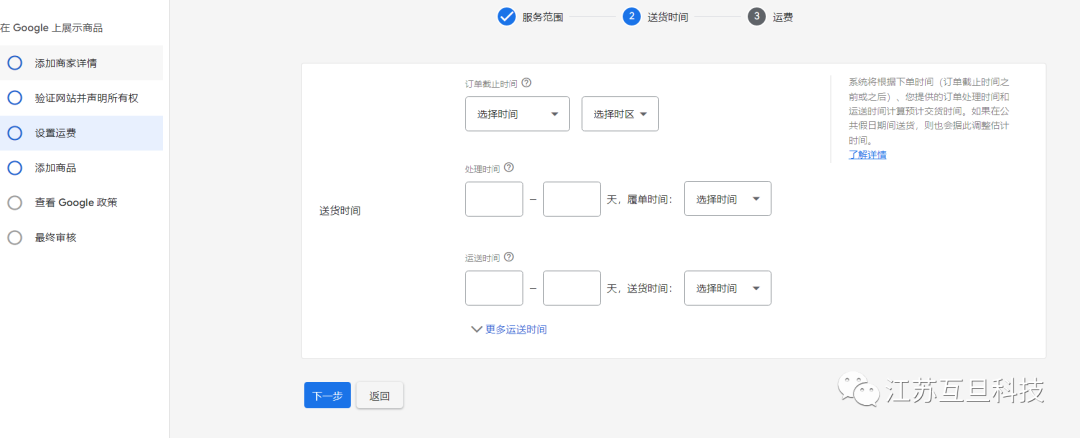Open the 选择时区 timezone dropdown
The height and width of the screenshot is (438, 1080).
620,114
